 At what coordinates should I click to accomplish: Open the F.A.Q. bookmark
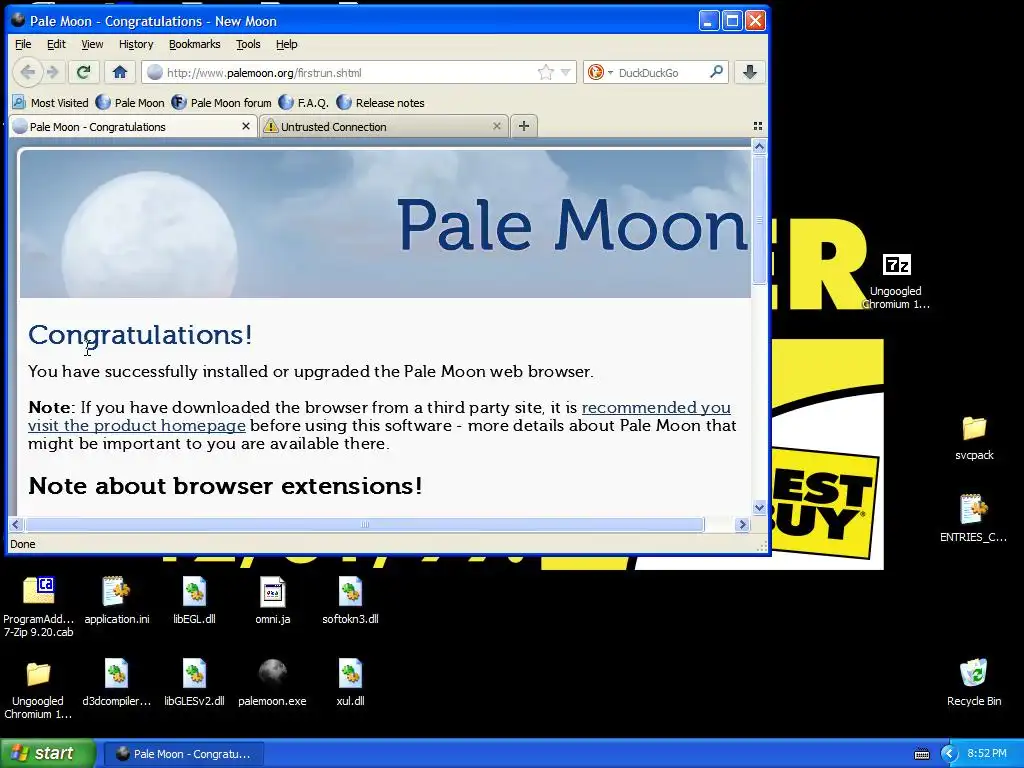pyautogui.click(x=304, y=103)
